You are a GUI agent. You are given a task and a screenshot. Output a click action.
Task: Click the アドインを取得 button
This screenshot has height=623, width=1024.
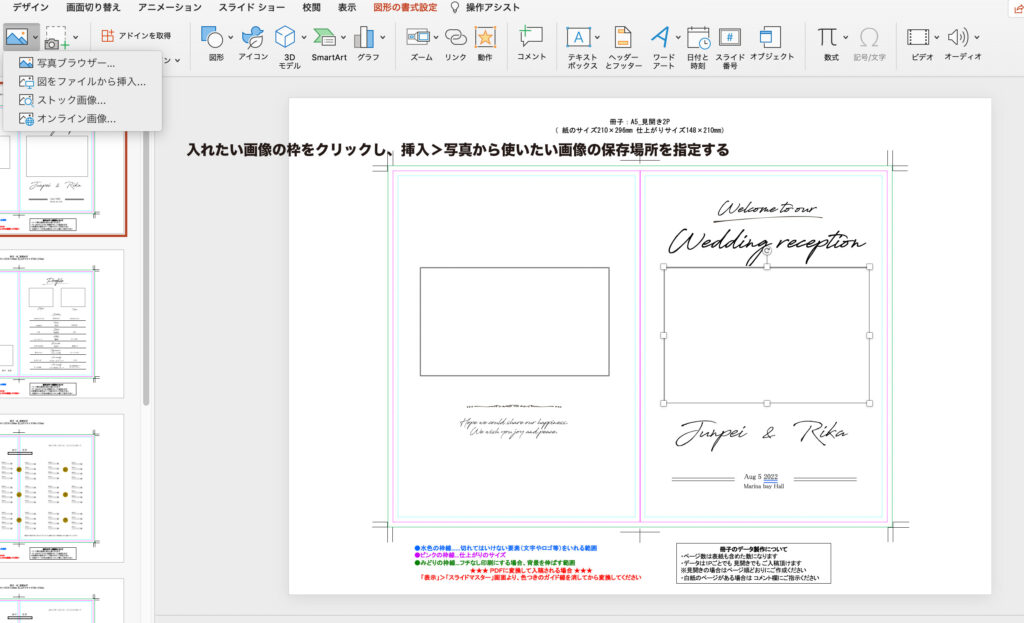point(136,35)
